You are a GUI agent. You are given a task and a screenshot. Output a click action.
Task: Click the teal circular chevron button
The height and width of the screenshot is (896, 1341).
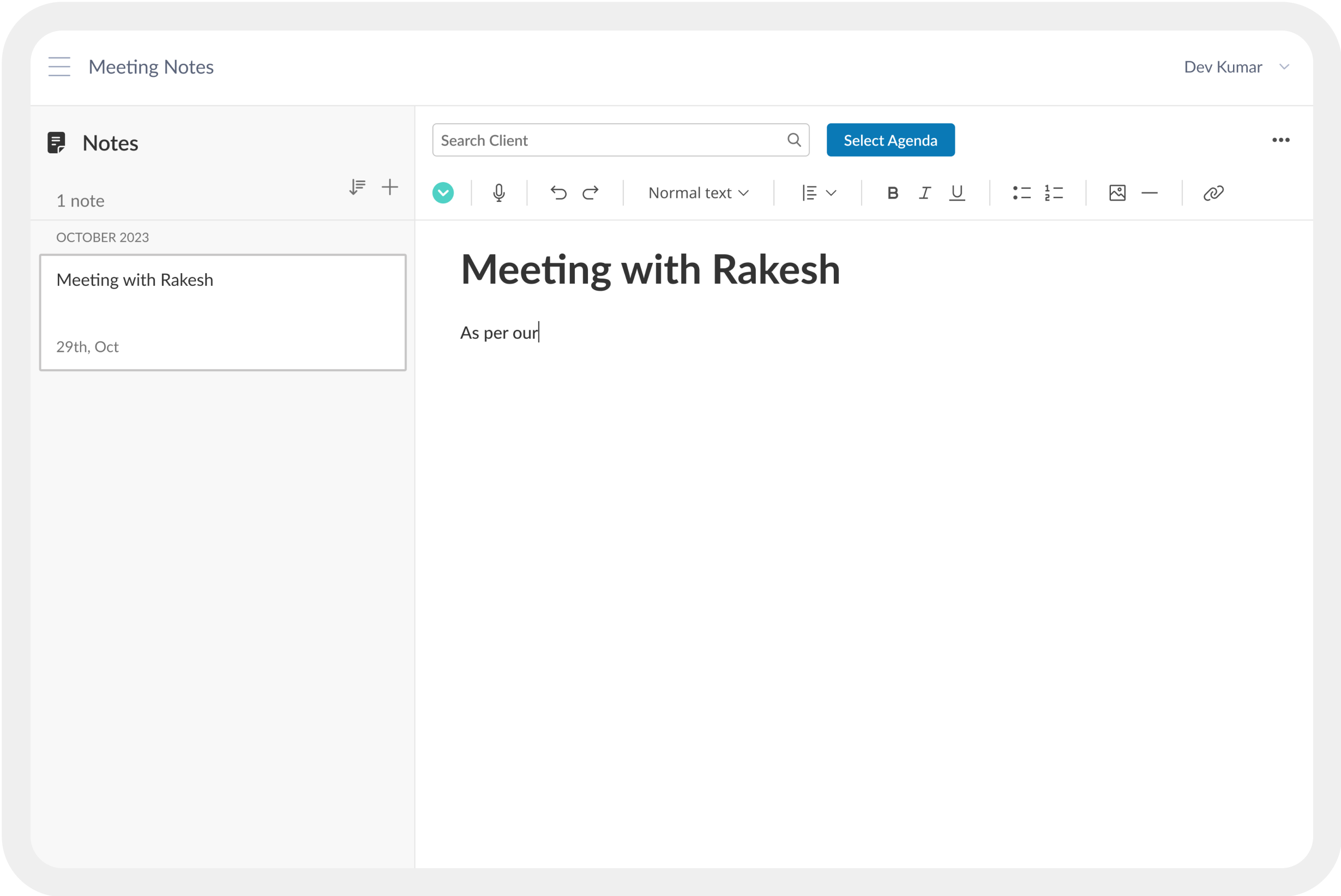coord(443,193)
